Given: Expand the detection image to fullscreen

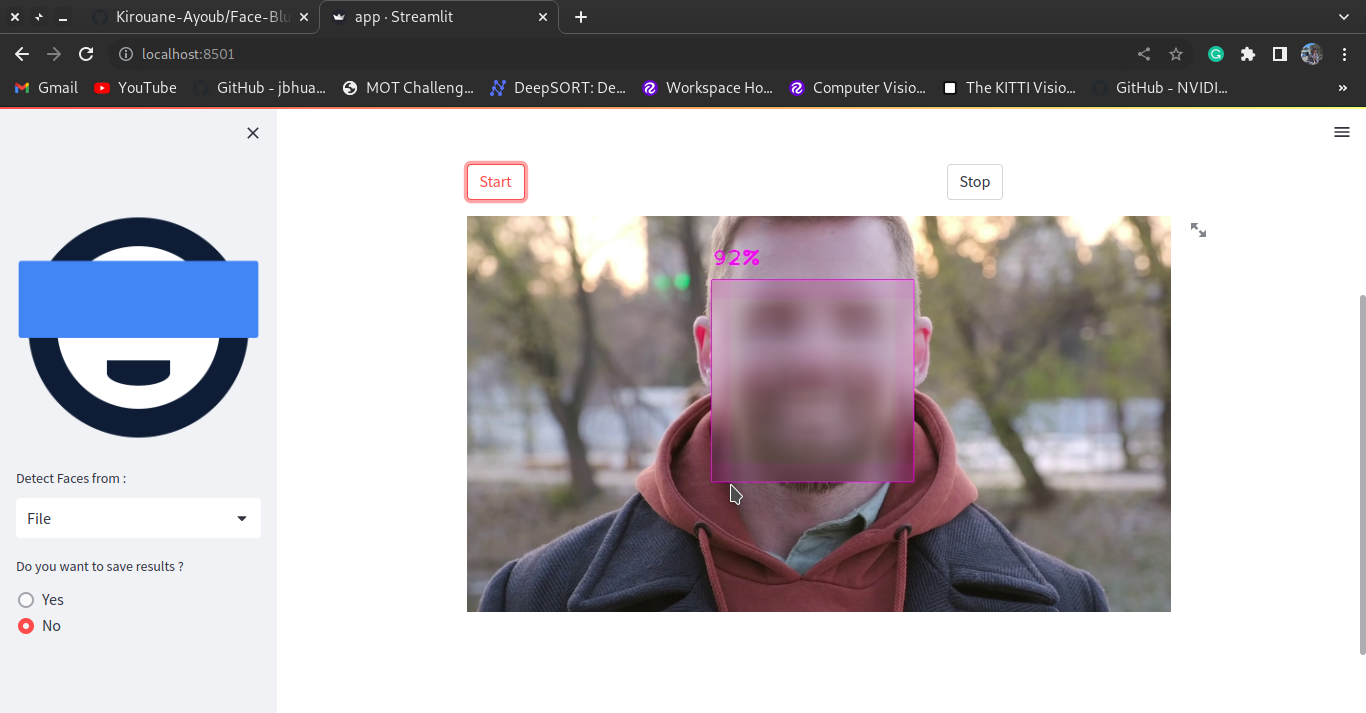Looking at the screenshot, I should tap(1198, 230).
